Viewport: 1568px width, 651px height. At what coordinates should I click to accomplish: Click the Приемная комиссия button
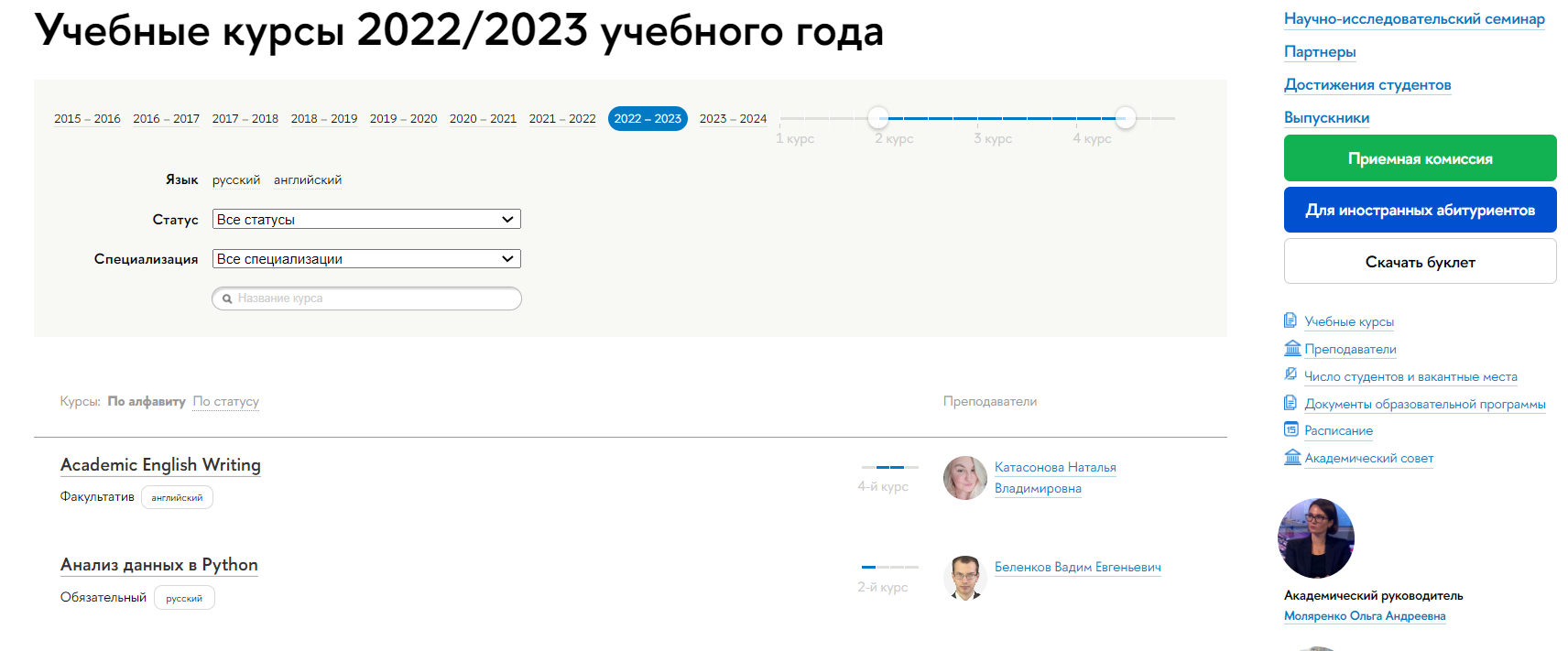(1420, 158)
